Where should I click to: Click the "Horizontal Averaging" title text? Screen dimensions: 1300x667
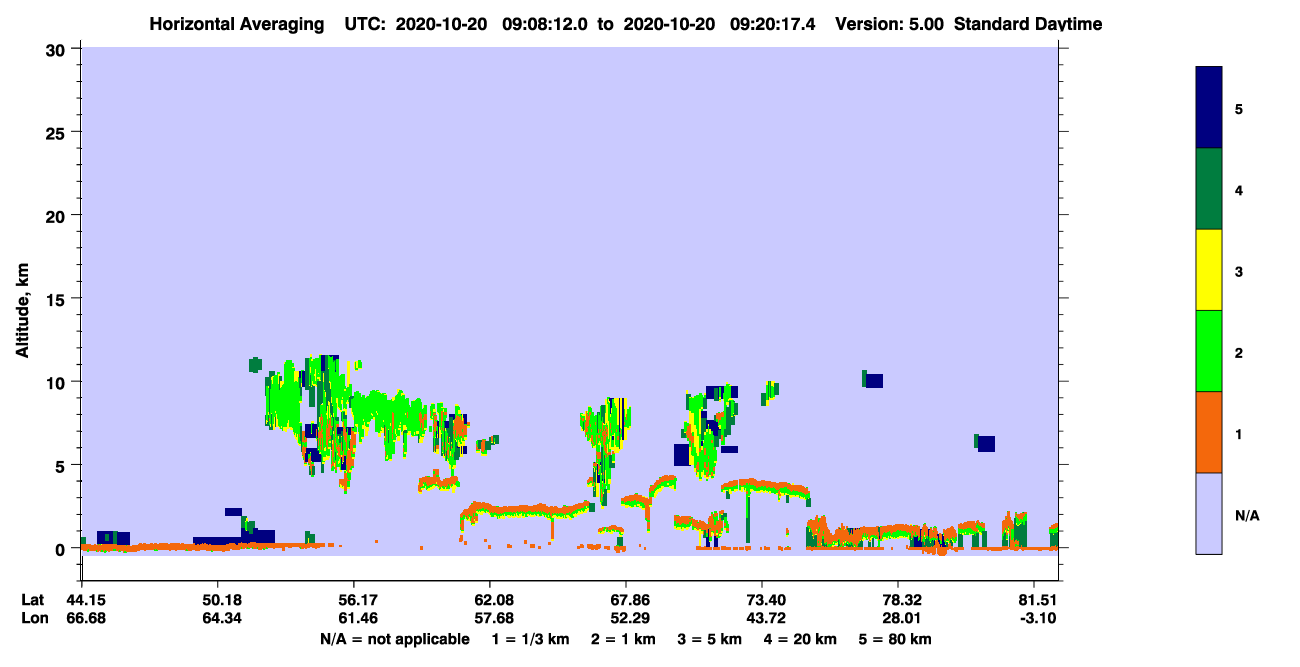pyautogui.click(x=239, y=24)
